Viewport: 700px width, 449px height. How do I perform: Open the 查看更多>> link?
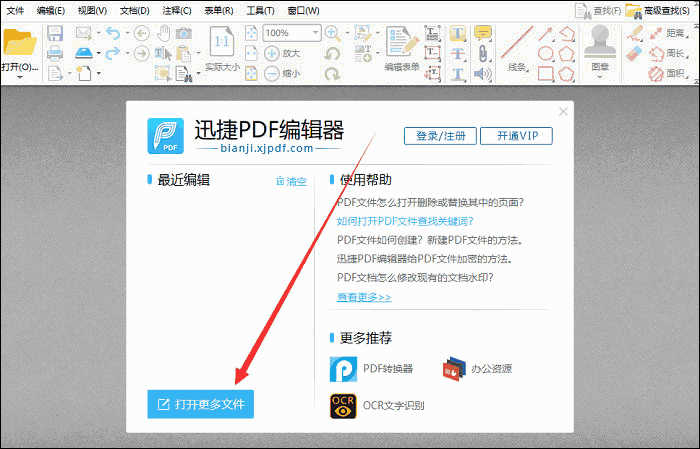pos(364,297)
